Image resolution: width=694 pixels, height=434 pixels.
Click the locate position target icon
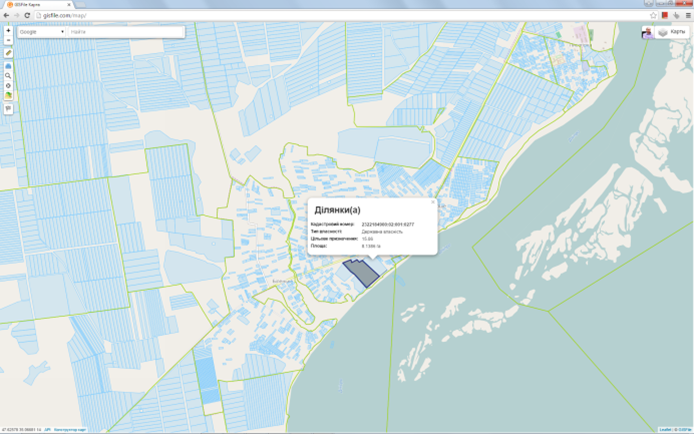8,86
